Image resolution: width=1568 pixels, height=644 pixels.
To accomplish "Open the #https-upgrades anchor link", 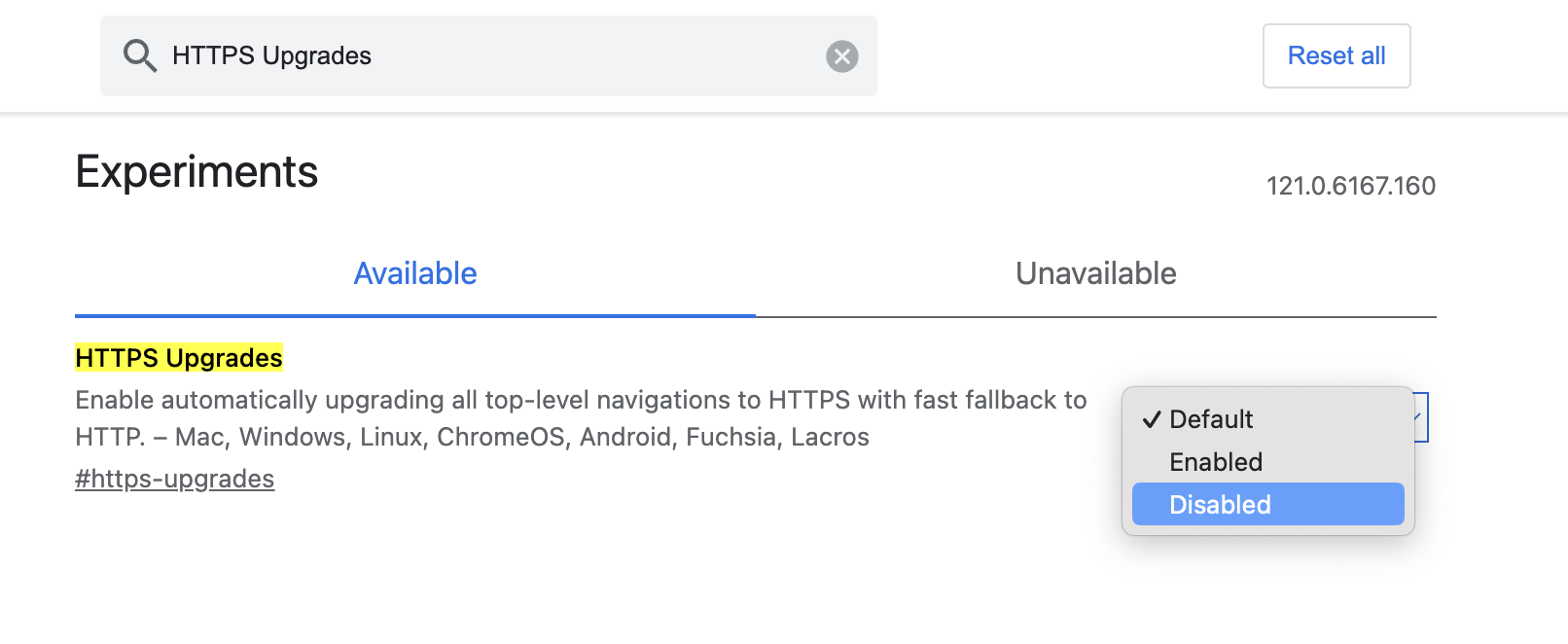I will [175, 479].
